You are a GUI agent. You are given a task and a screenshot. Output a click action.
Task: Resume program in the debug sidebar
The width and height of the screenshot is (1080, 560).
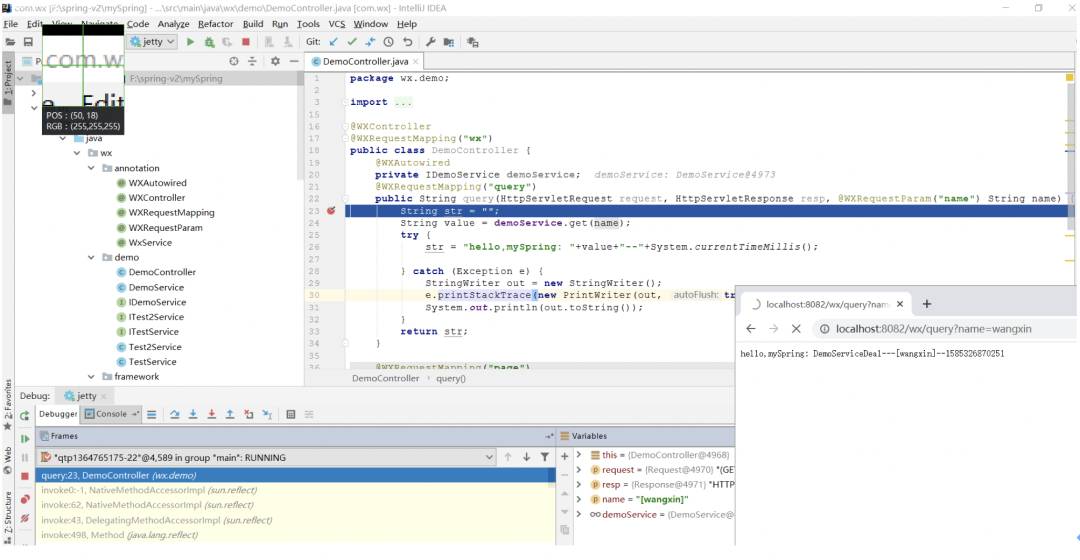pyautogui.click(x=25, y=438)
